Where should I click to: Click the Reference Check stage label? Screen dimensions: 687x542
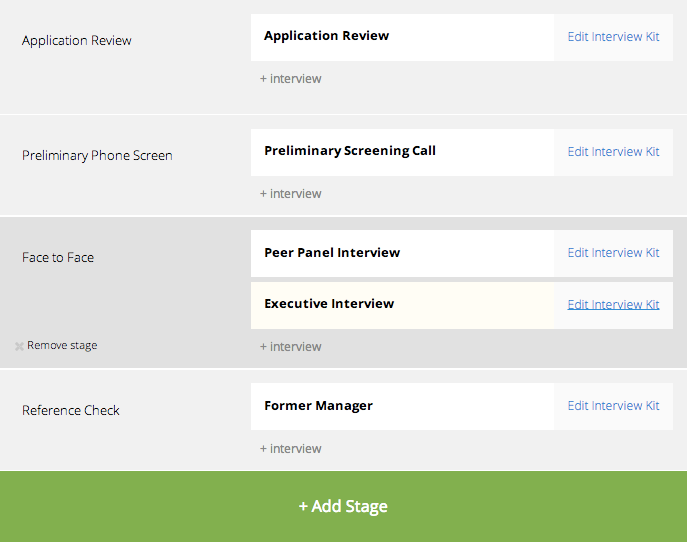pyautogui.click(x=71, y=411)
